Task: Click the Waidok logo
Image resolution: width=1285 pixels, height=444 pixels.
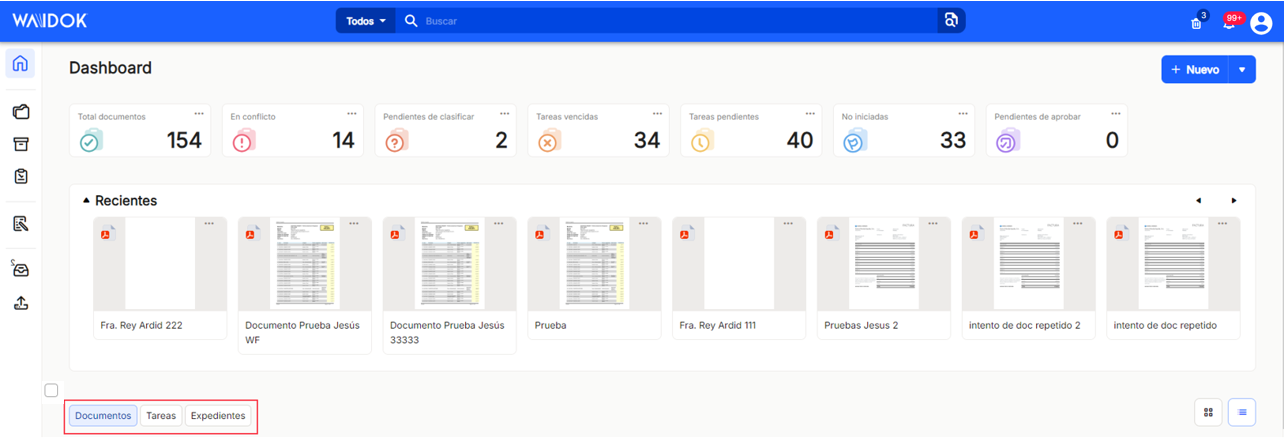Action: click(x=50, y=20)
